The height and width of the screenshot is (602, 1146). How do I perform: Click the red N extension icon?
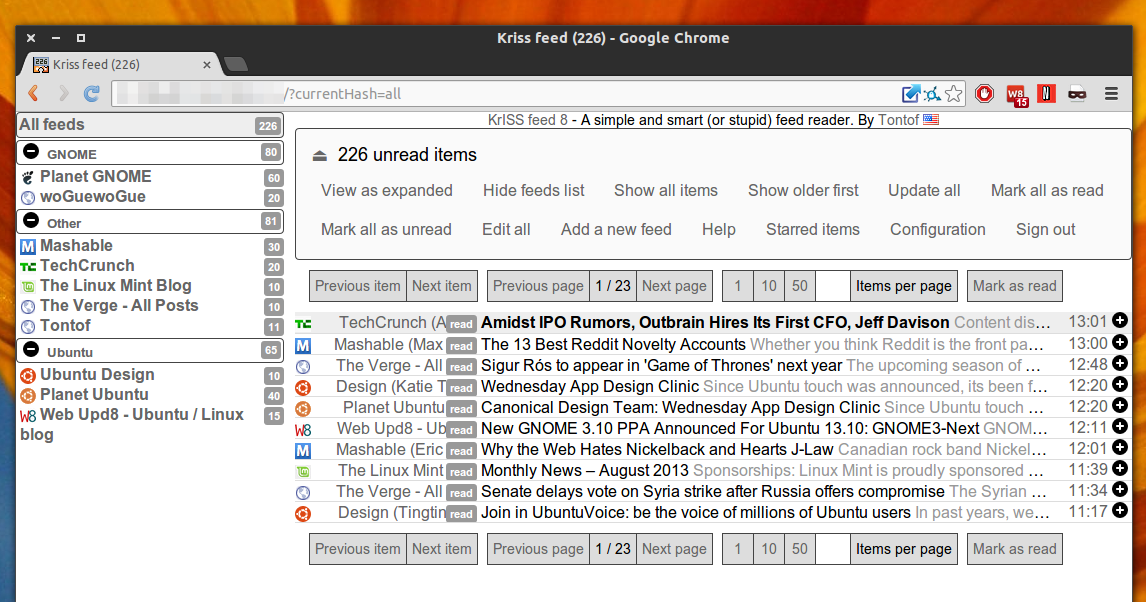click(1046, 94)
